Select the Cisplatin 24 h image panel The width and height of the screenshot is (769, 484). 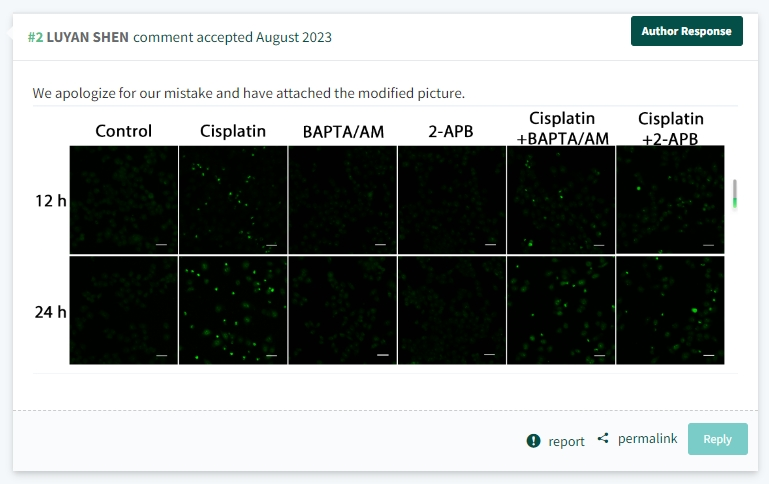(x=233, y=310)
